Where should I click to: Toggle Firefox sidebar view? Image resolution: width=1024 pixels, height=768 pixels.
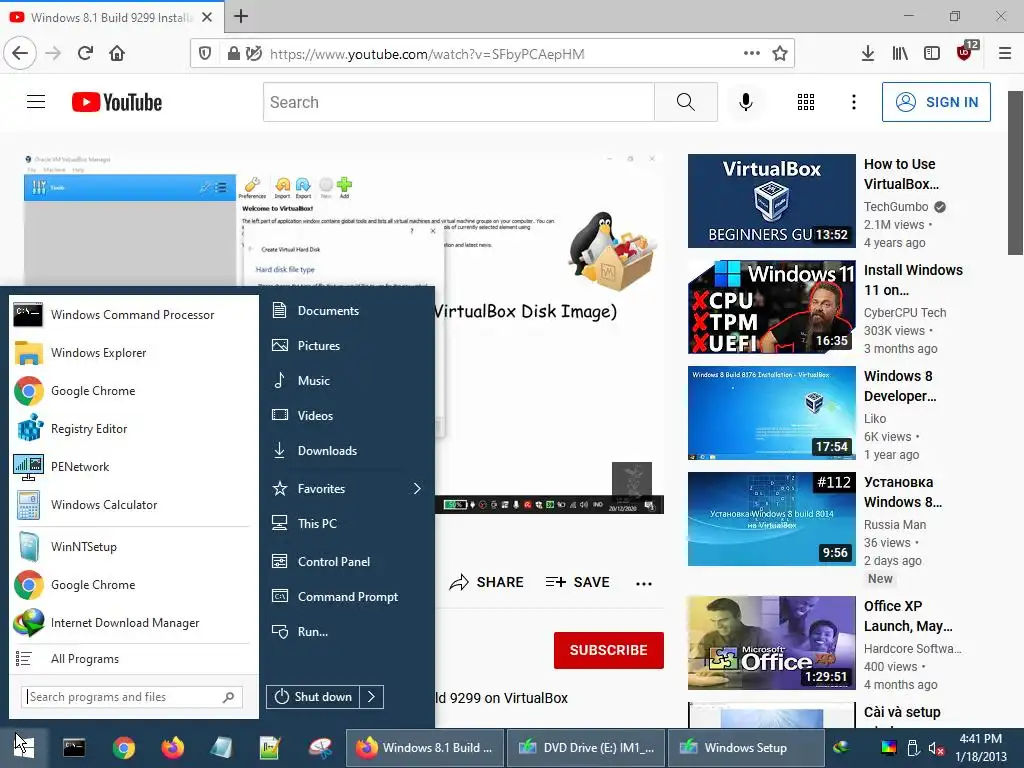[x=932, y=53]
